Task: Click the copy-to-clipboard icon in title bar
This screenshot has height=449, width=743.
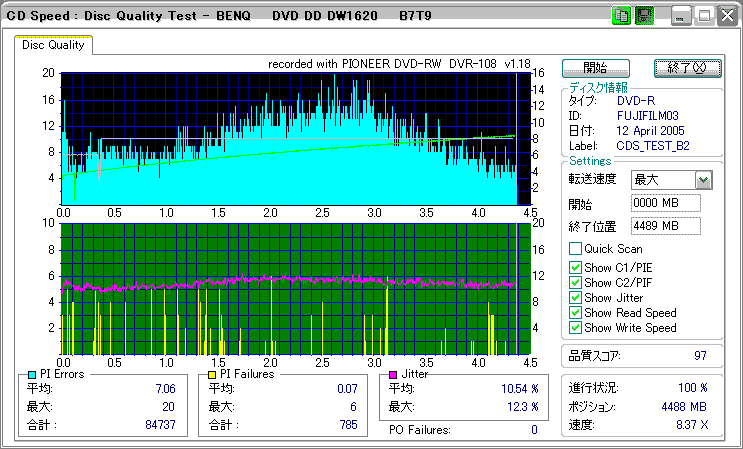Action: click(x=621, y=16)
